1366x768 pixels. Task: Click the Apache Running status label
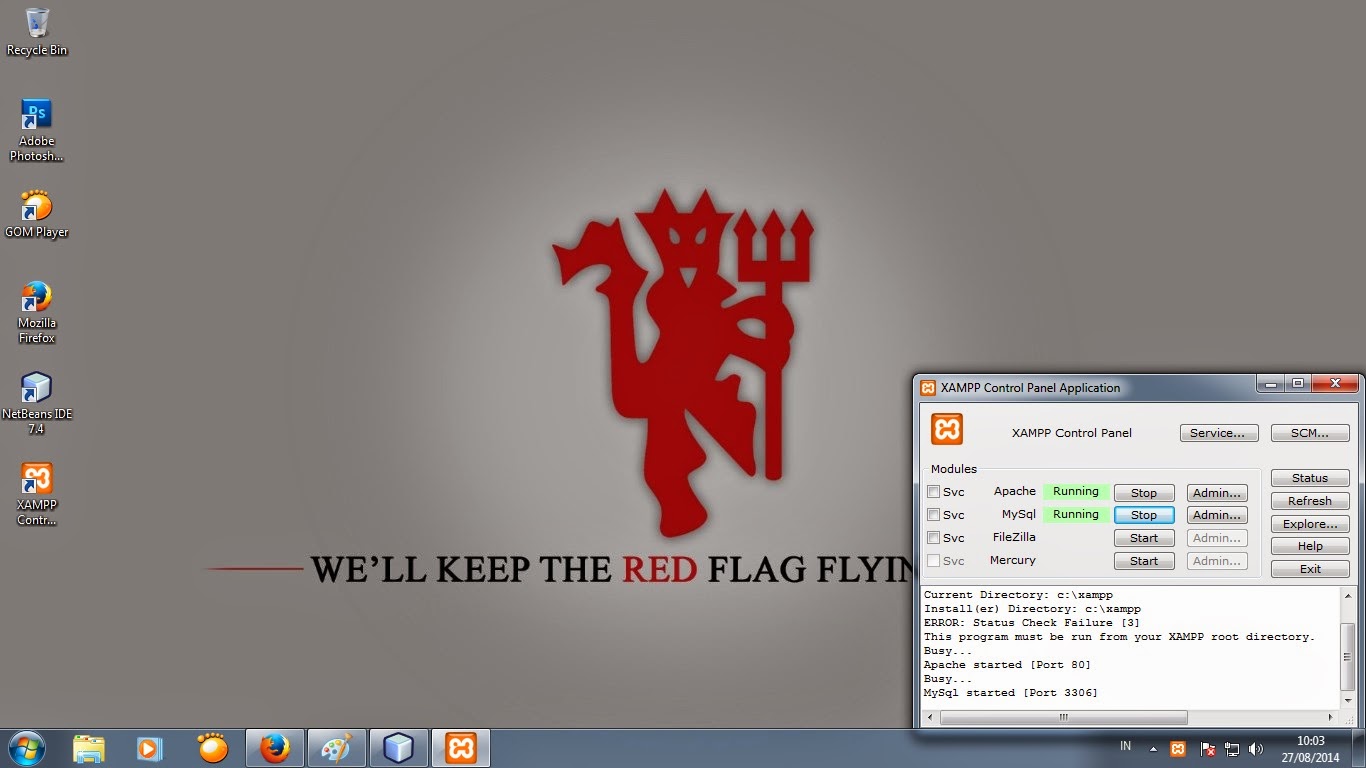point(1076,492)
